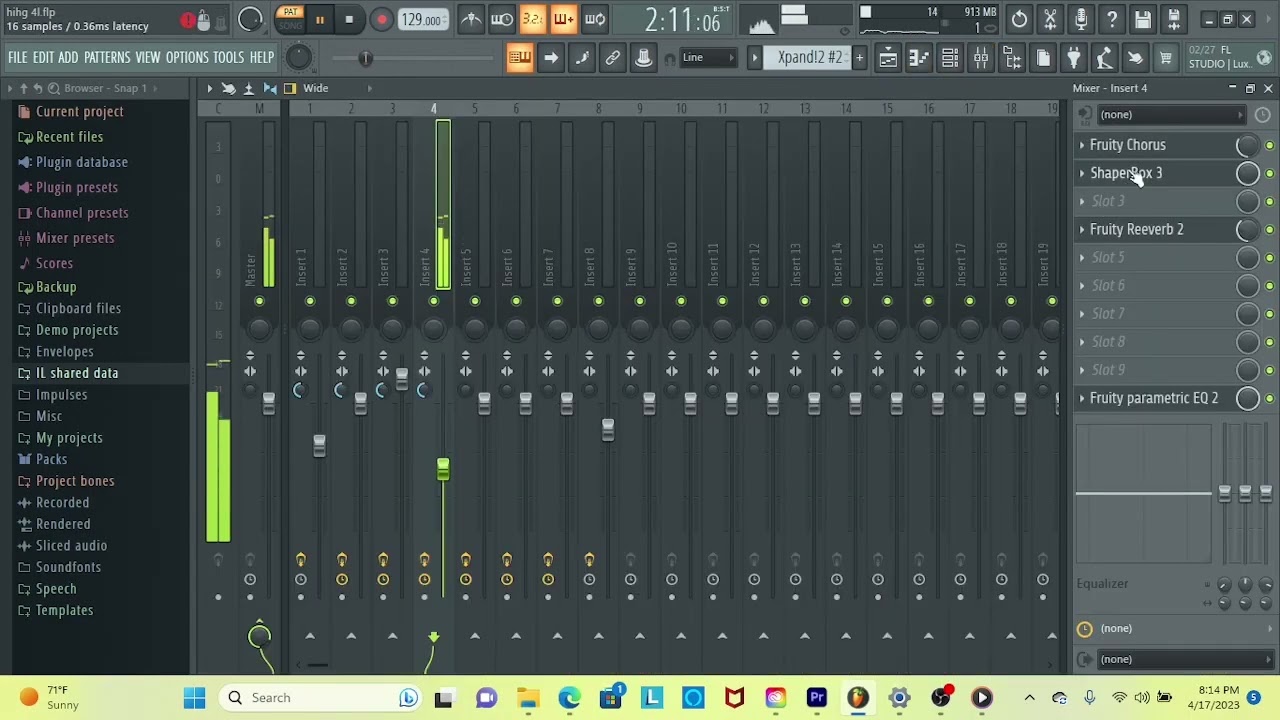The width and height of the screenshot is (1280, 720).
Task: Stop playback
Action: [x=349, y=19]
